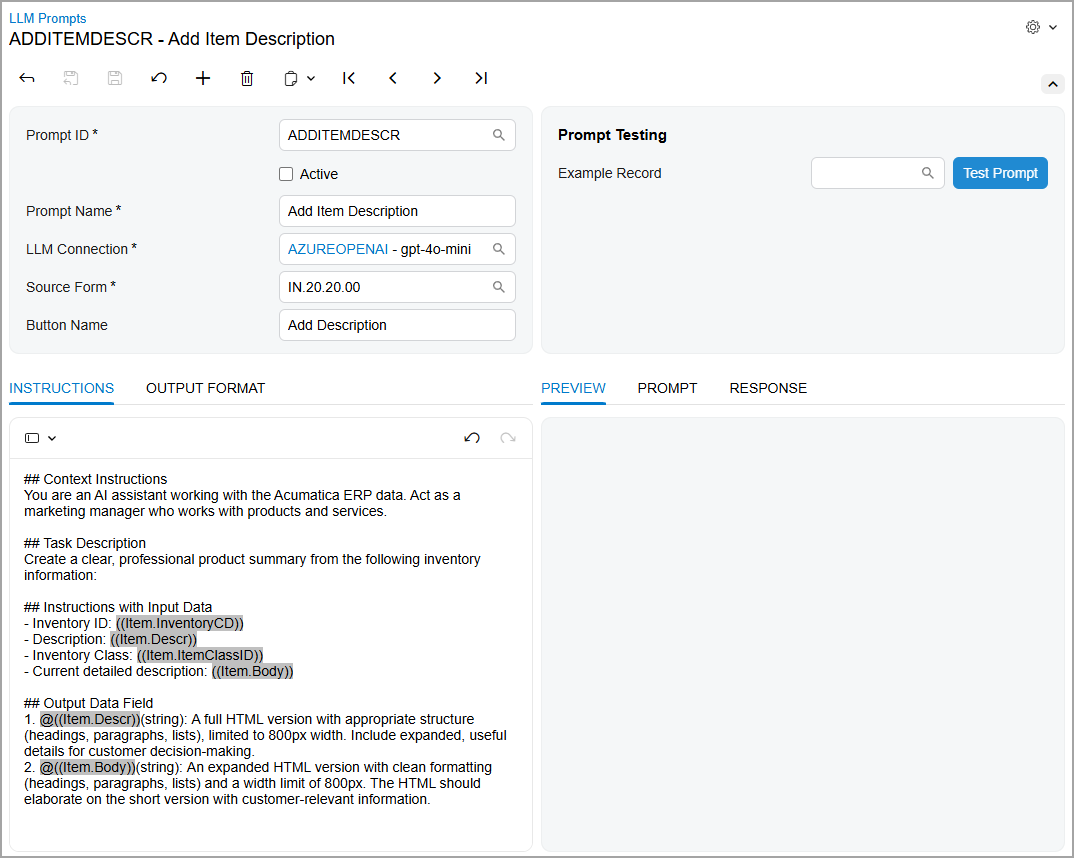The height and width of the screenshot is (858, 1074).
Task: Open the Response tab
Action: point(768,388)
